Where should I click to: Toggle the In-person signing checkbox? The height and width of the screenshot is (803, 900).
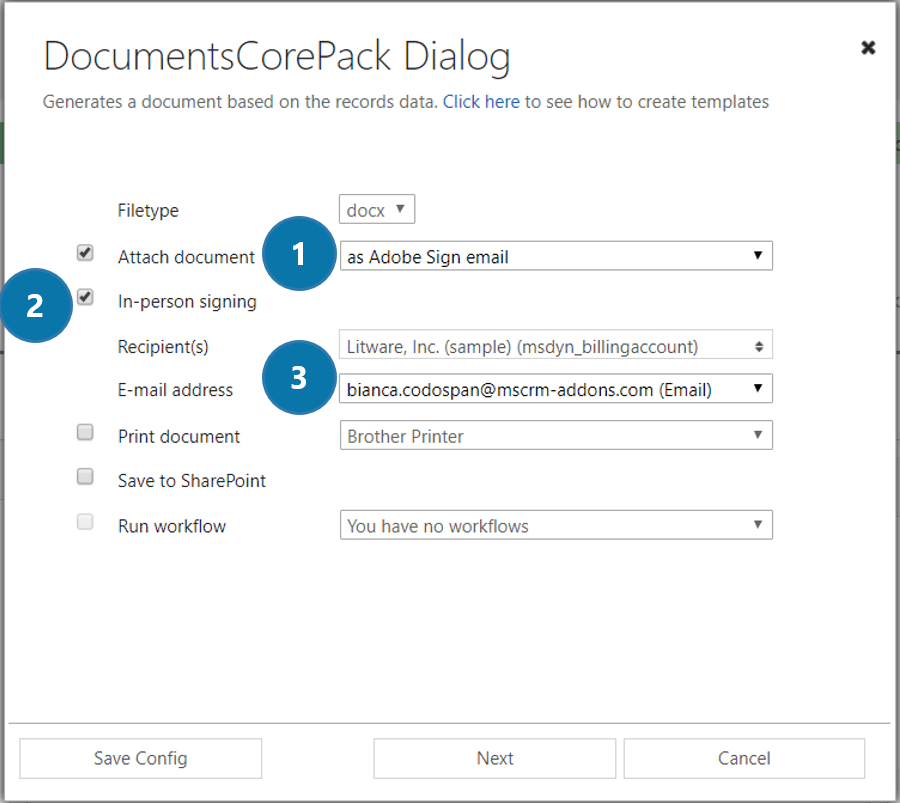pos(86,298)
